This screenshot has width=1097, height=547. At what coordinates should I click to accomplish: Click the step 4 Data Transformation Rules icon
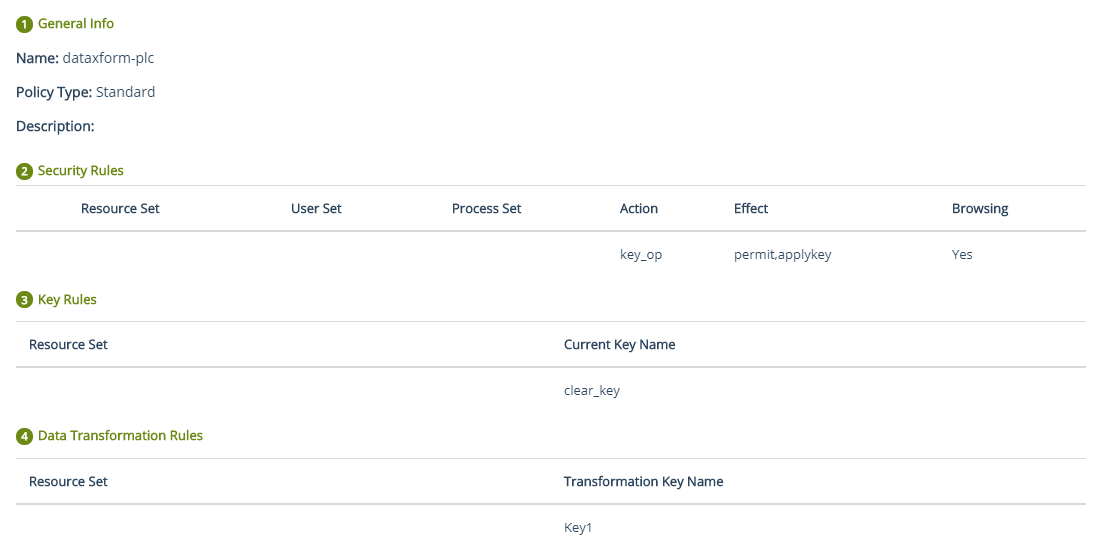24,436
